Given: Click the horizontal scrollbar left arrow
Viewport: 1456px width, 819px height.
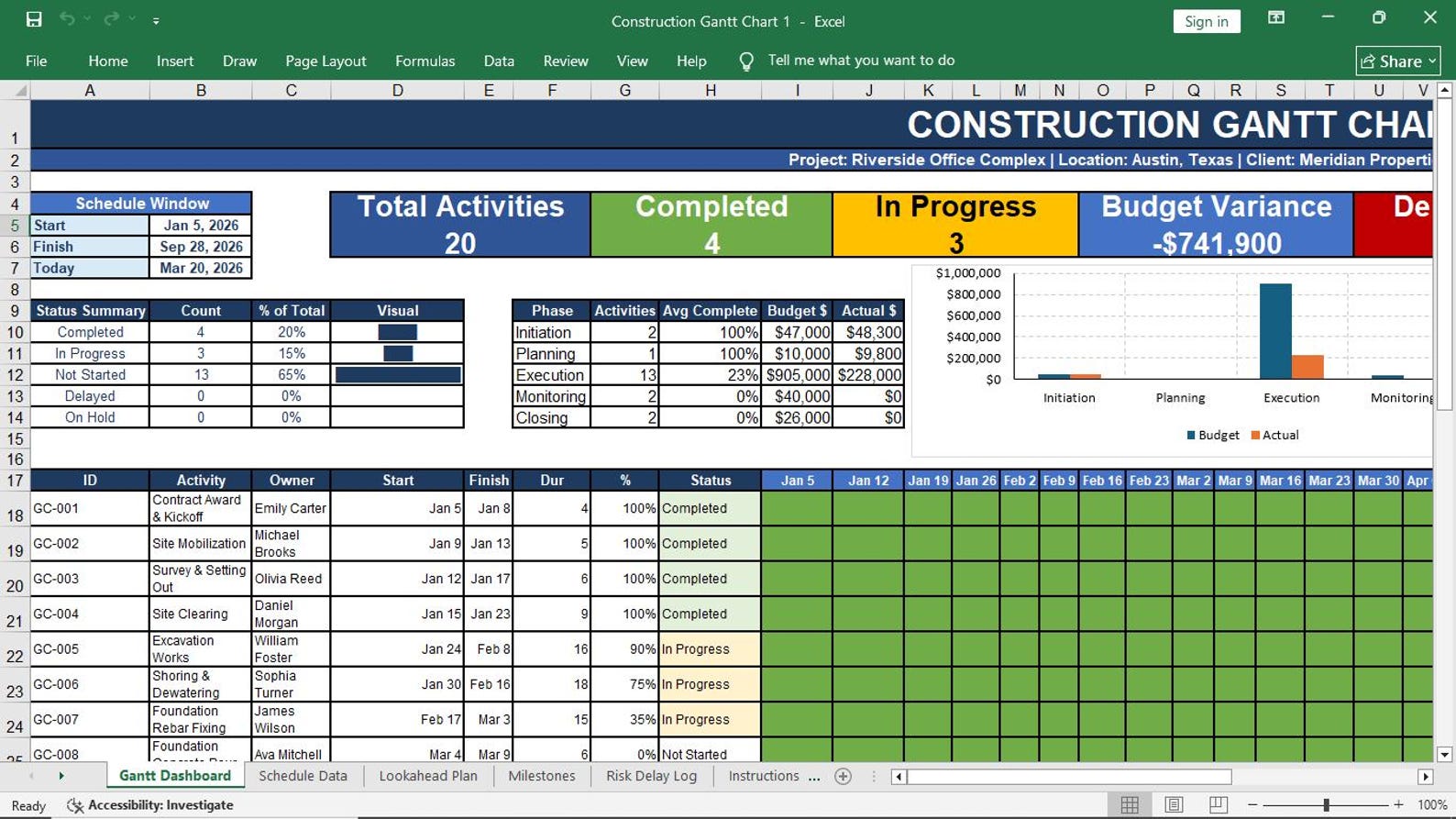Looking at the screenshot, I should click(899, 777).
